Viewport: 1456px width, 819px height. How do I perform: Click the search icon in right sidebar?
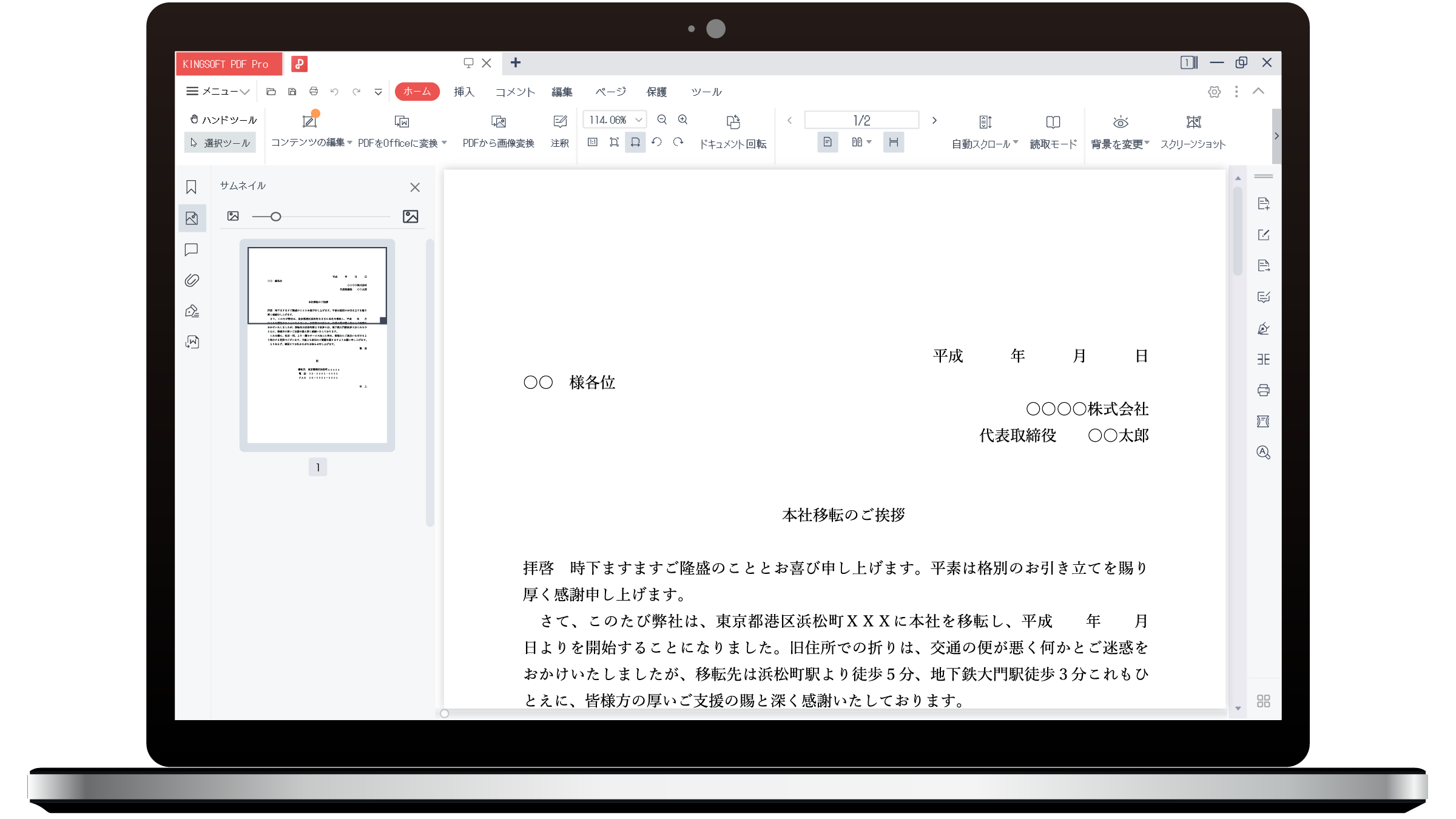coord(1263,452)
